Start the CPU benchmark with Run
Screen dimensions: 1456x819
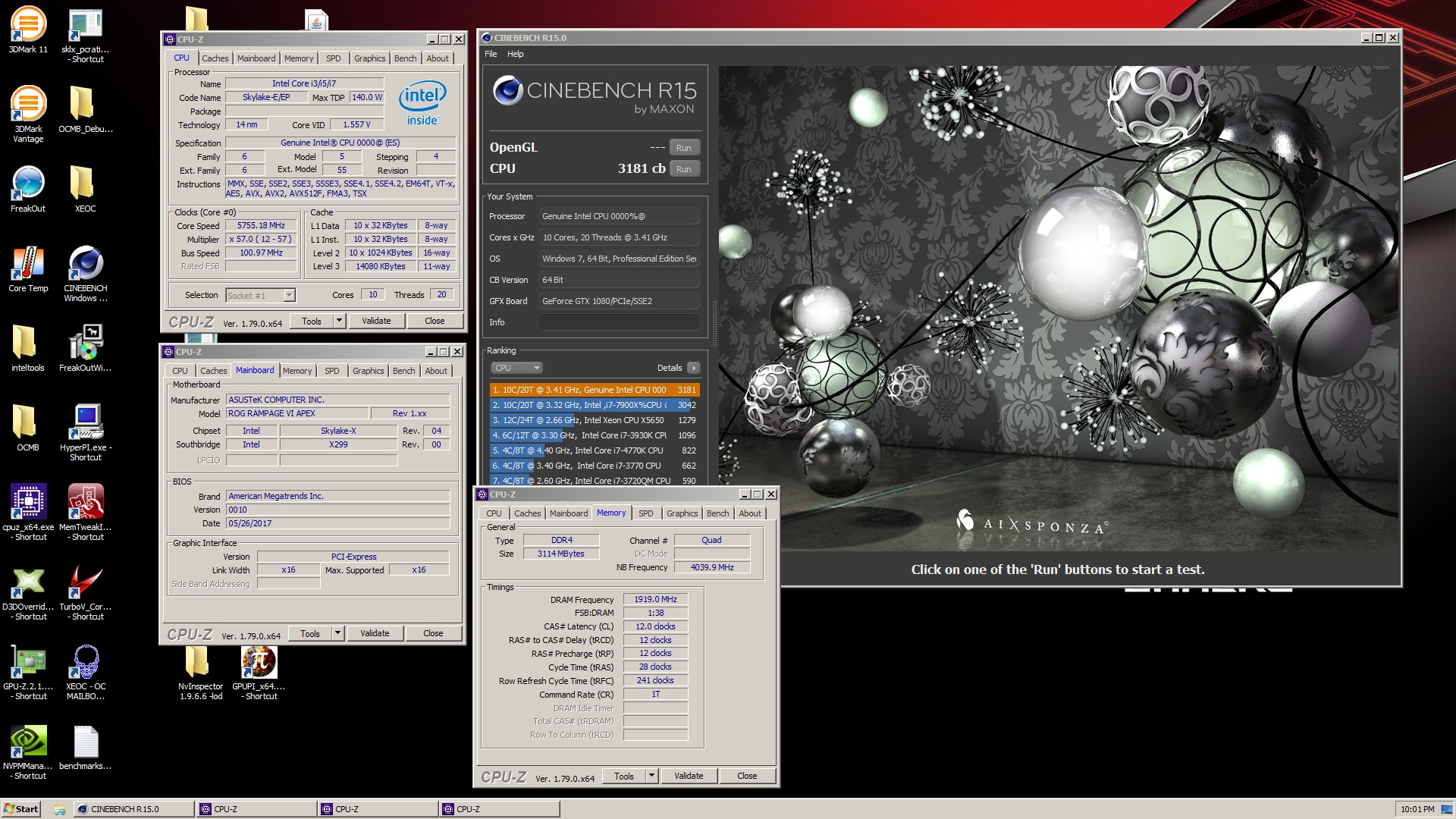coord(683,168)
